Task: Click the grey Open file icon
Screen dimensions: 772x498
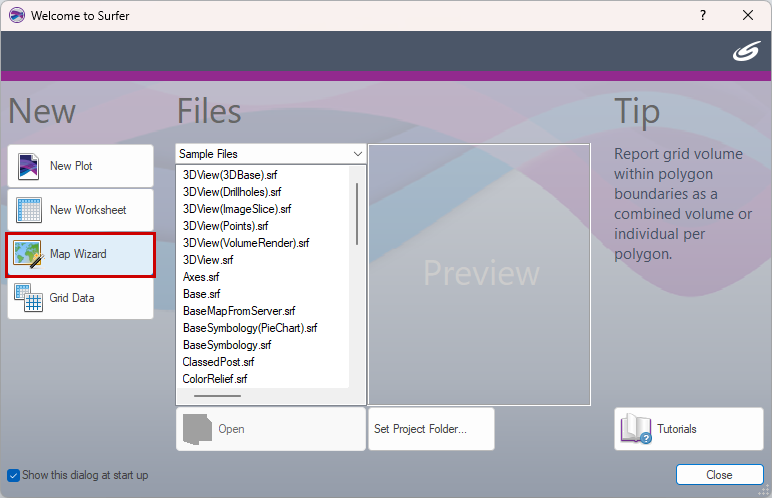Action: (x=197, y=429)
